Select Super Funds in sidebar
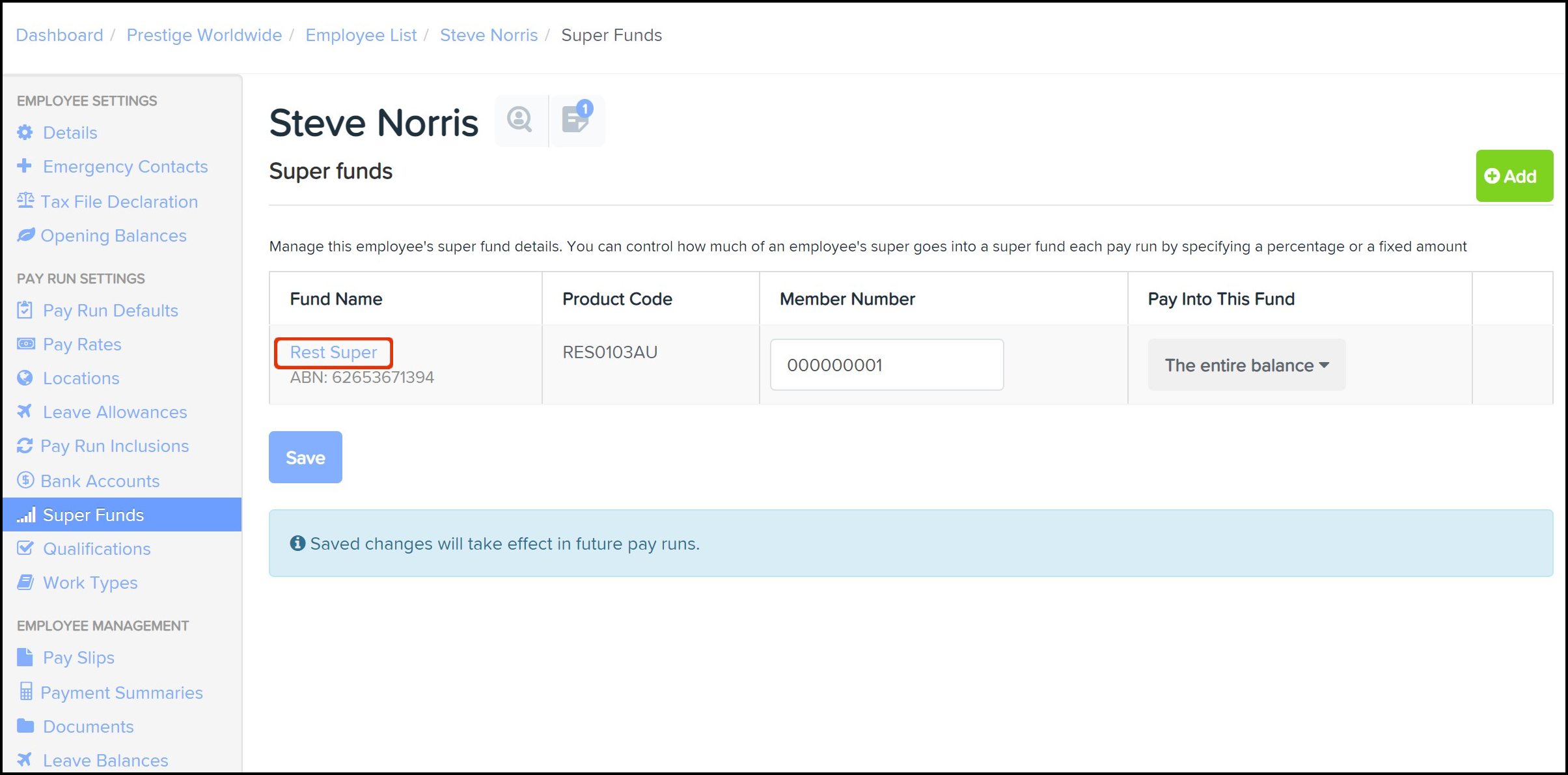Screen dimensions: 1568x775 point(93,515)
